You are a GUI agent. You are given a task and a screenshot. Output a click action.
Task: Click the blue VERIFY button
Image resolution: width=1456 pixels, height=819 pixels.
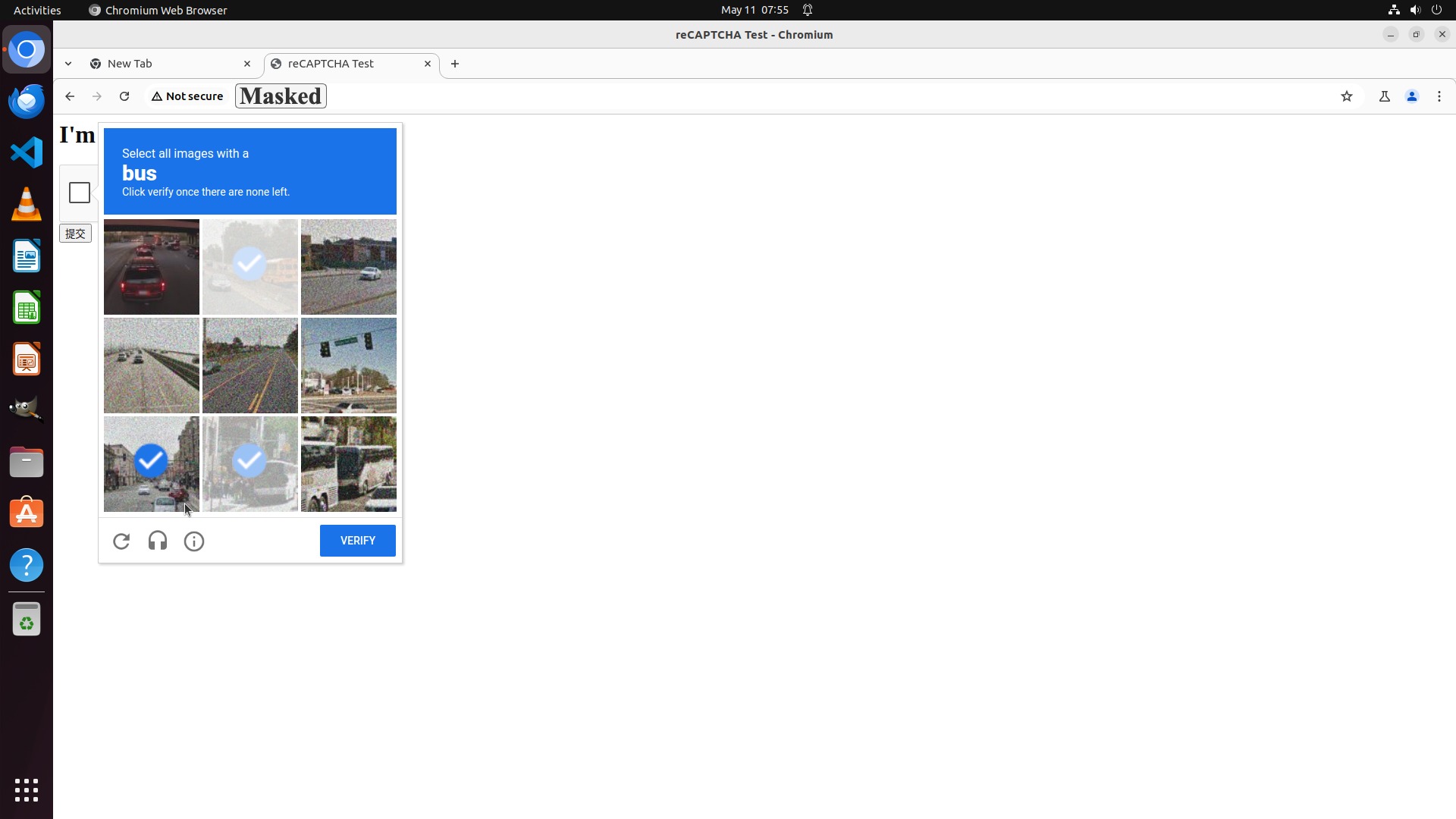click(x=358, y=541)
